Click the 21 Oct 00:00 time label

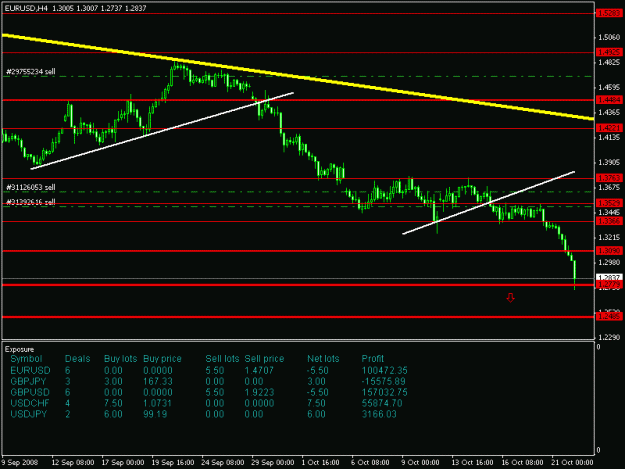pyautogui.click(x=572, y=463)
